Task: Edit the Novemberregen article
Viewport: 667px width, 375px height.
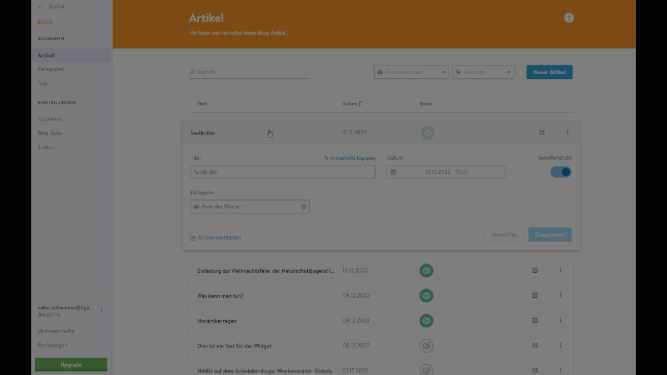Action: pos(535,321)
